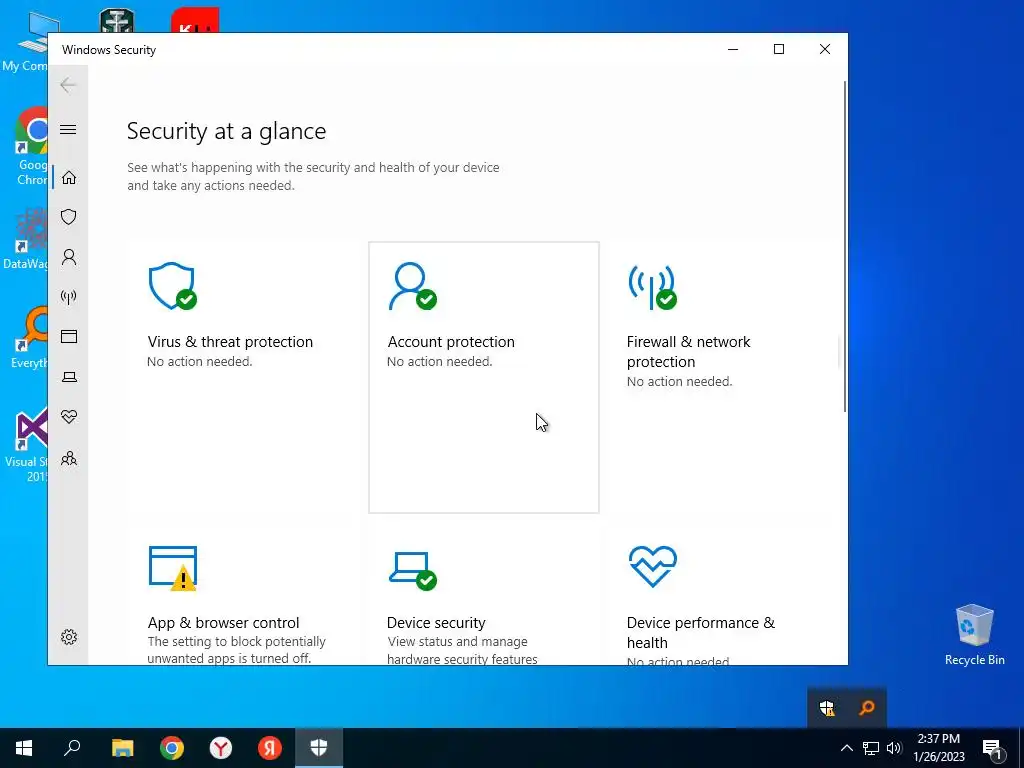Click the App & browser control warning icon

(x=173, y=568)
